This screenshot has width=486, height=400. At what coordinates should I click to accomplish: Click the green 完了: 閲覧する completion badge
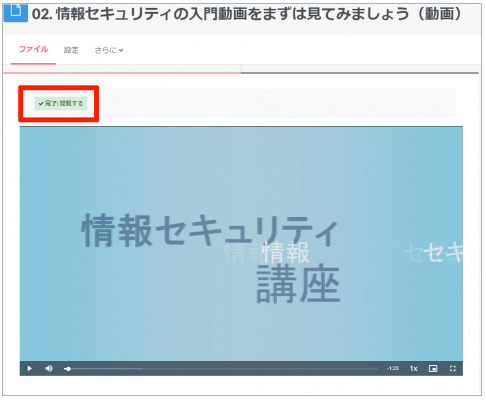pos(61,104)
